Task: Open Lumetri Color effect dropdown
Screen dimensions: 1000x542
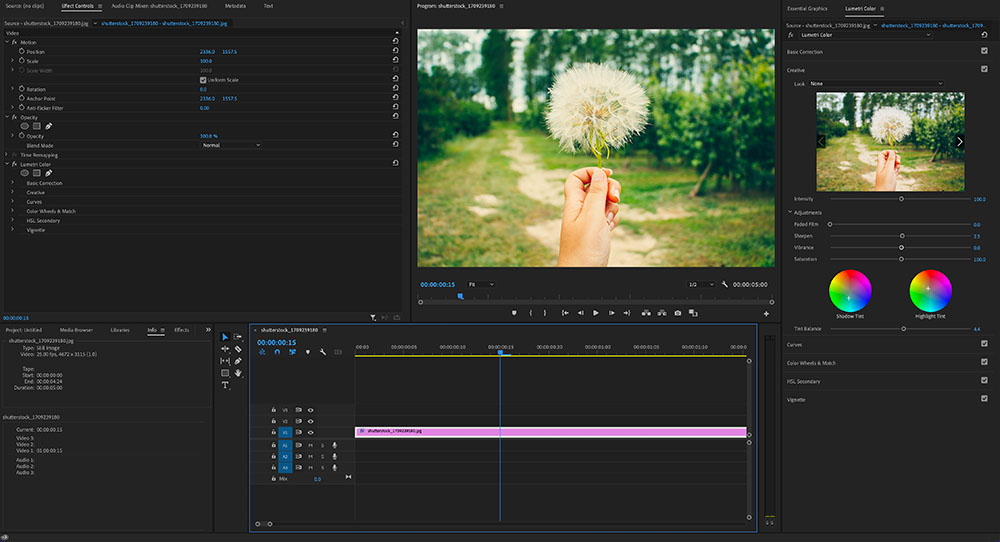Action: [x=865, y=35]
